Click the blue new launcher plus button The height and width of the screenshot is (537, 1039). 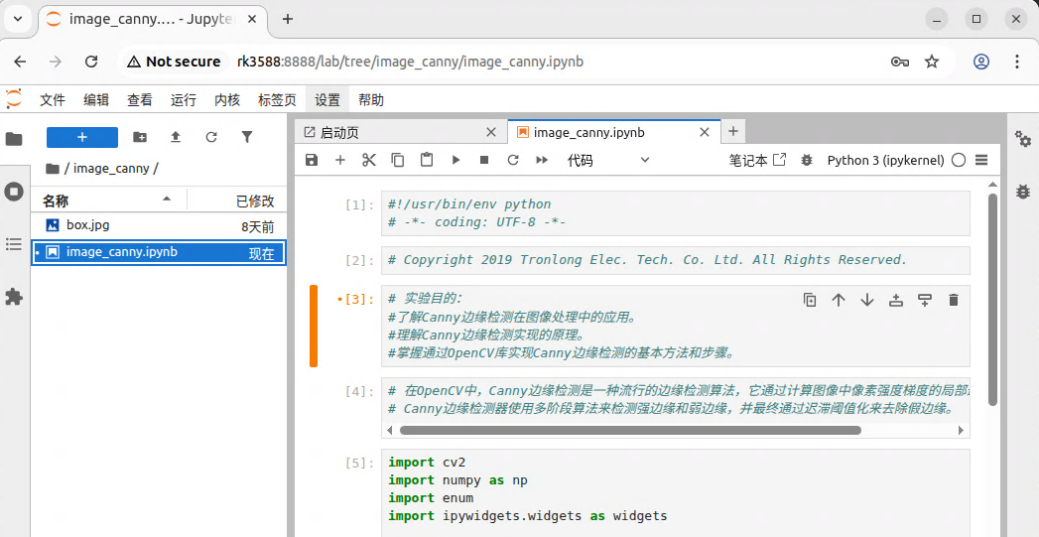(82, 137)
